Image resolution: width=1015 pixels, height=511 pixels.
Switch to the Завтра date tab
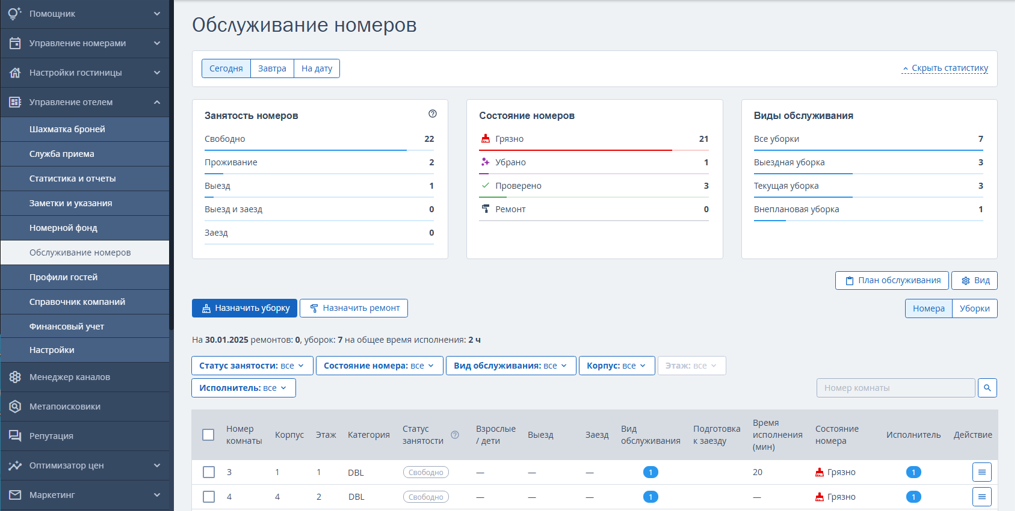(x=273, y=68)
